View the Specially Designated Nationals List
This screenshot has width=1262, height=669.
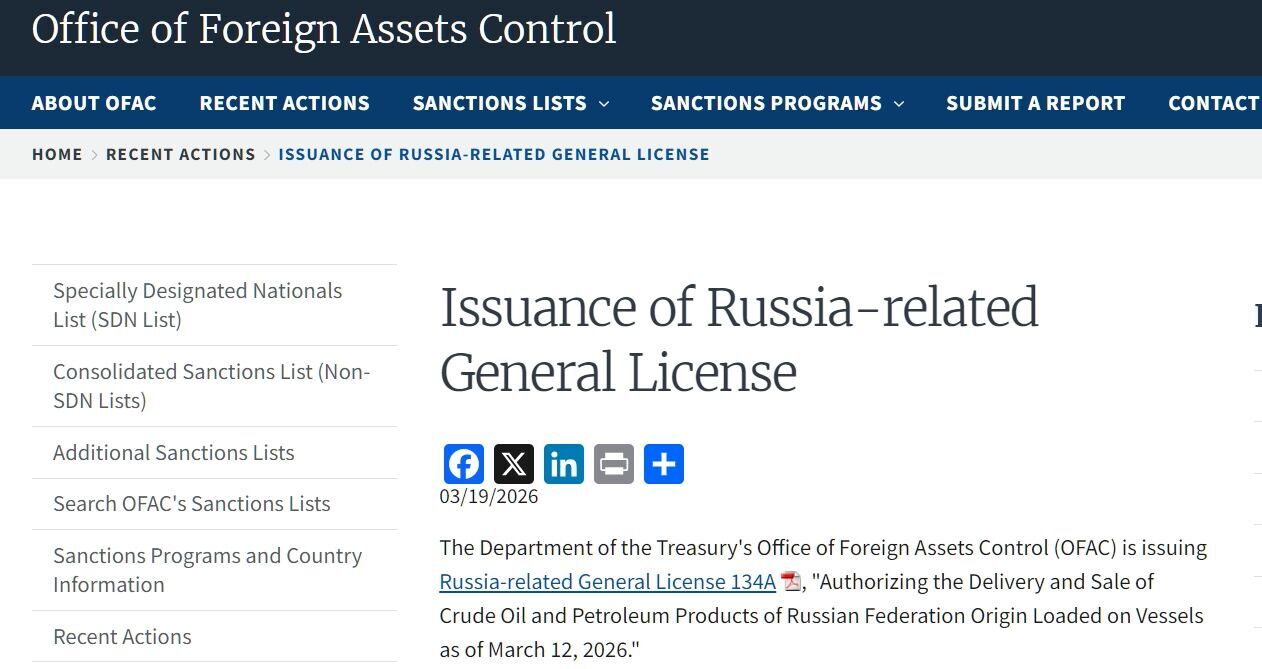[x=197, y=305]
